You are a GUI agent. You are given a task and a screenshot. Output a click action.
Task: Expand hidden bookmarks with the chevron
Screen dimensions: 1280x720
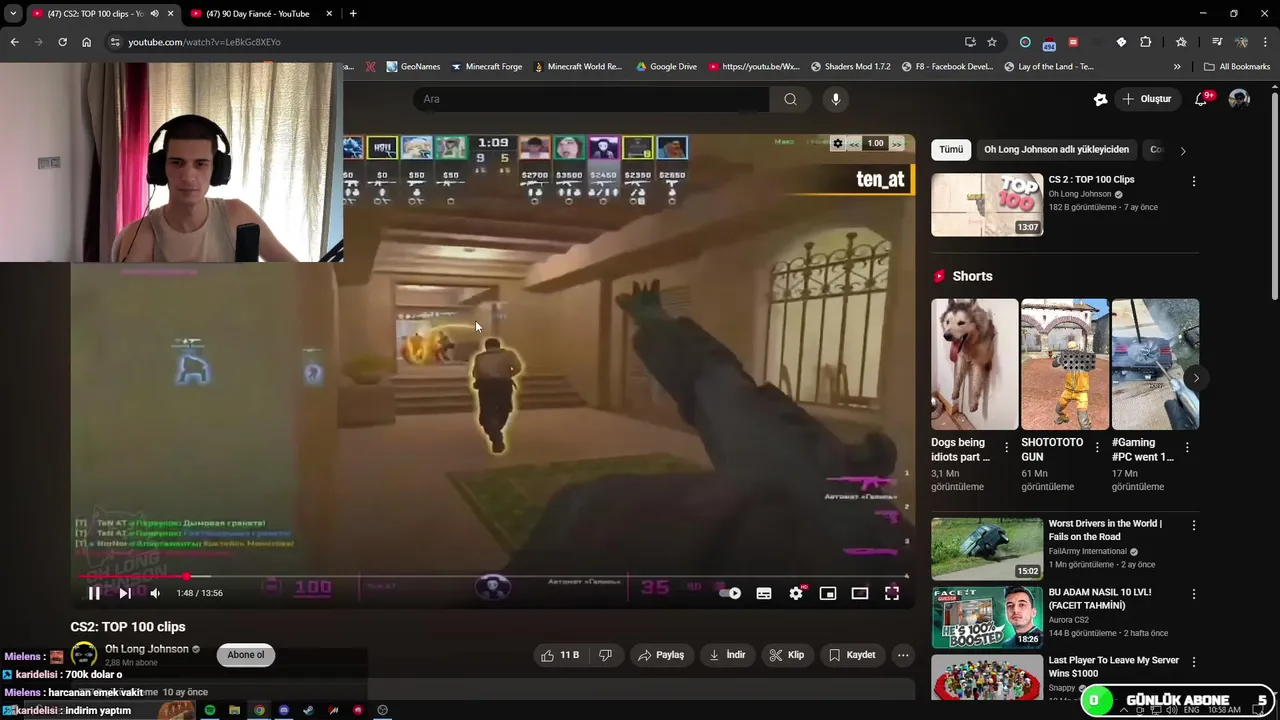point(1177,67)
